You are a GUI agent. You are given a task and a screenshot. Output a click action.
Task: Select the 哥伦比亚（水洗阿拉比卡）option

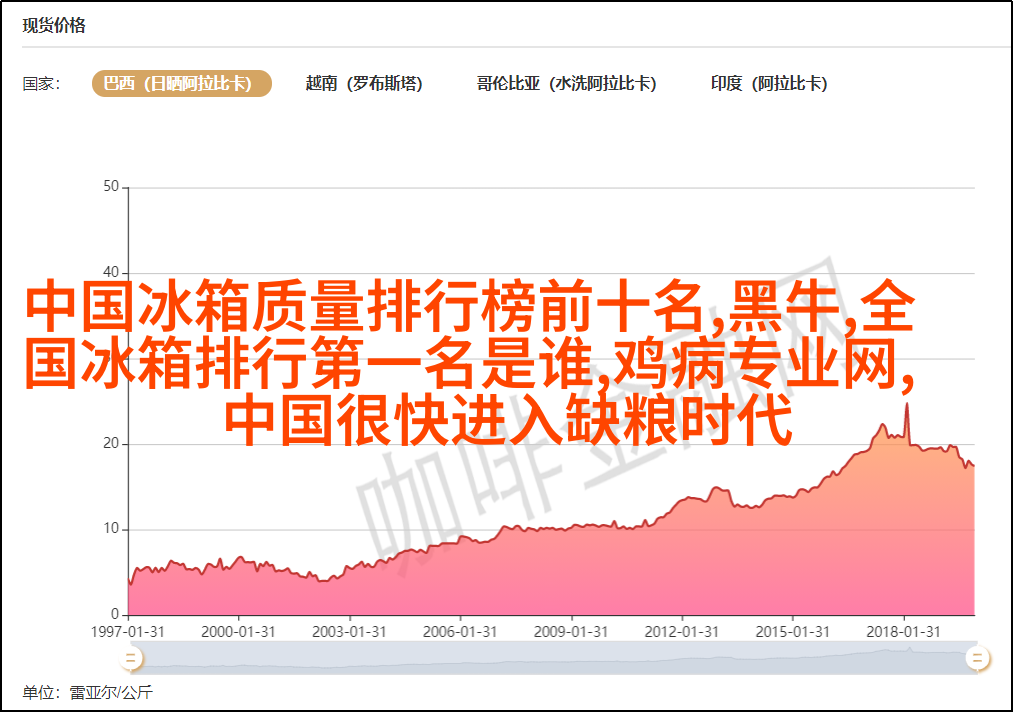pos(566,84)
